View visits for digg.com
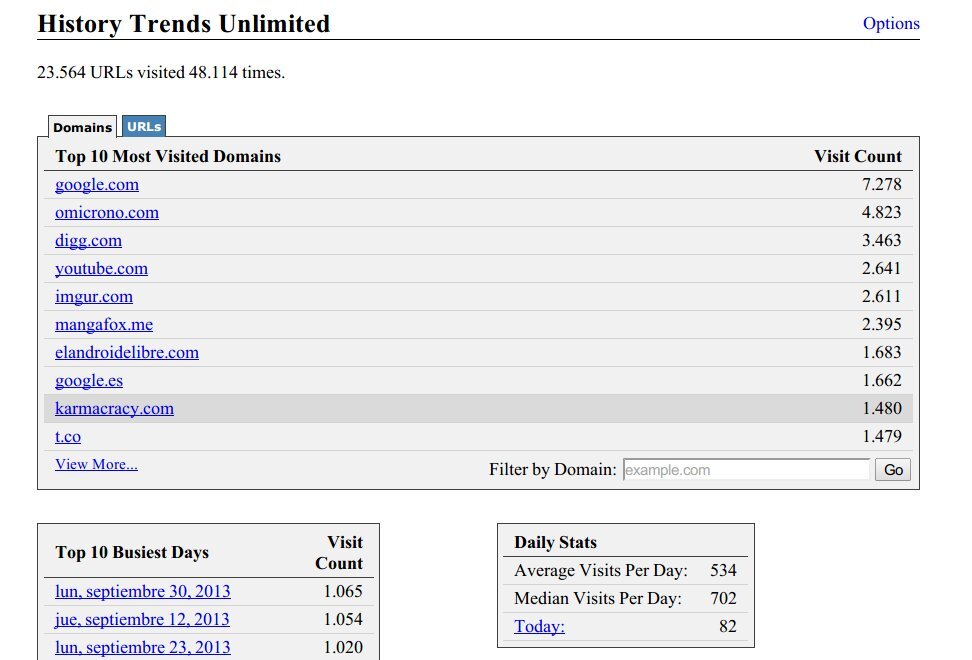Viewport: 972px width, 660px height. click(88, 240)
